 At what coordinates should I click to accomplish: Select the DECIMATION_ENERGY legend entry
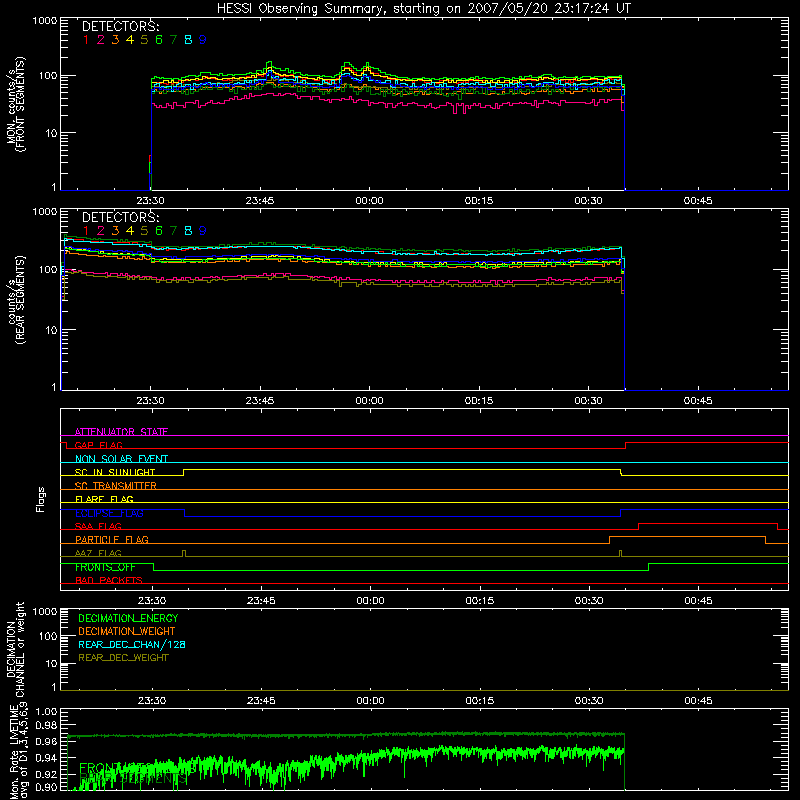[x=128, y=618]
